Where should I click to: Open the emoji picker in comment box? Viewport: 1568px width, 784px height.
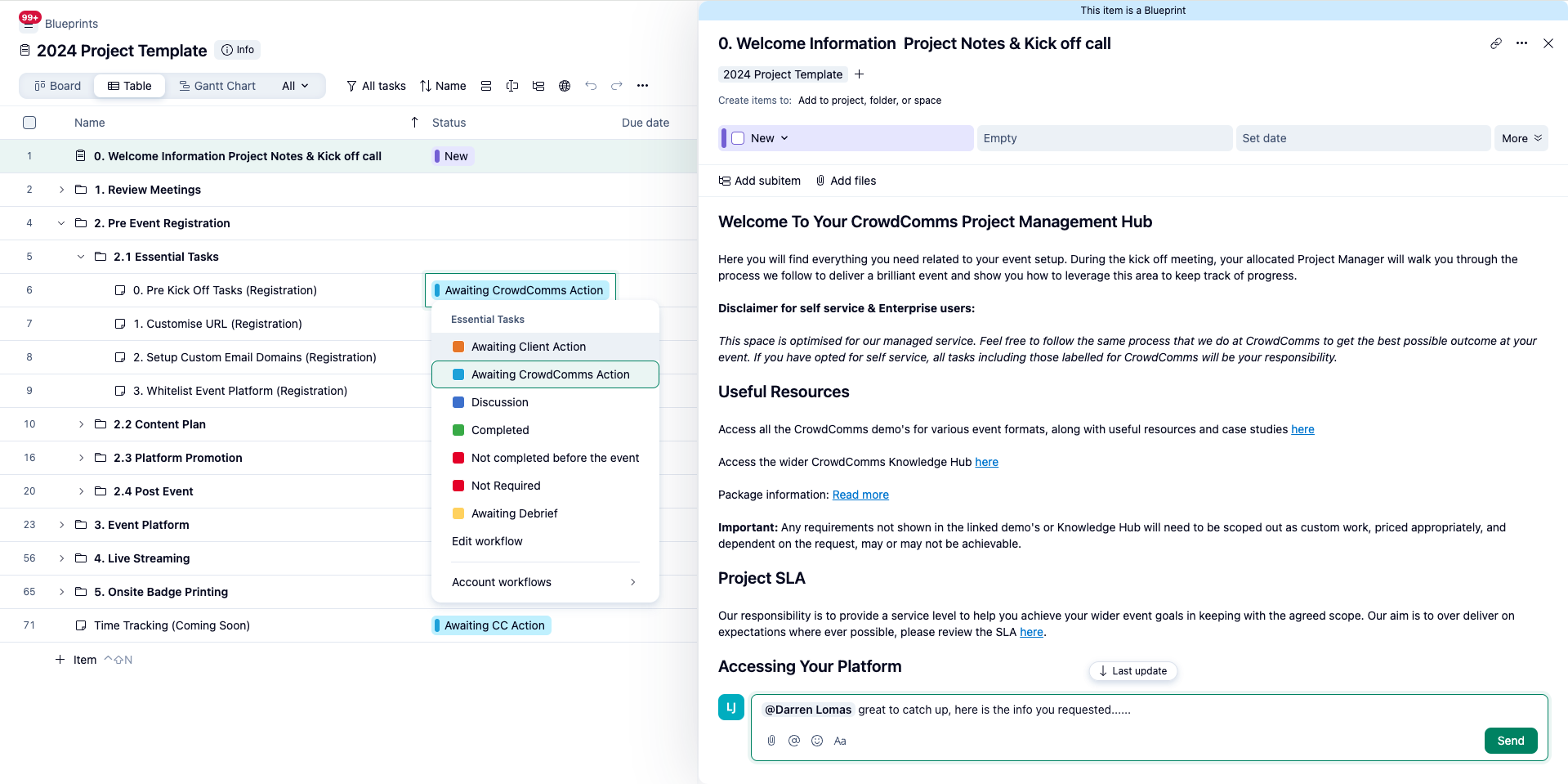(816, 741)
